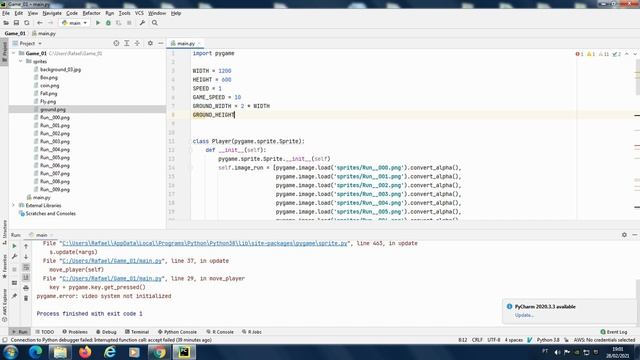Select coin.png in the project tree
This screenshot has height=360, width=640.
pos(49,85)
